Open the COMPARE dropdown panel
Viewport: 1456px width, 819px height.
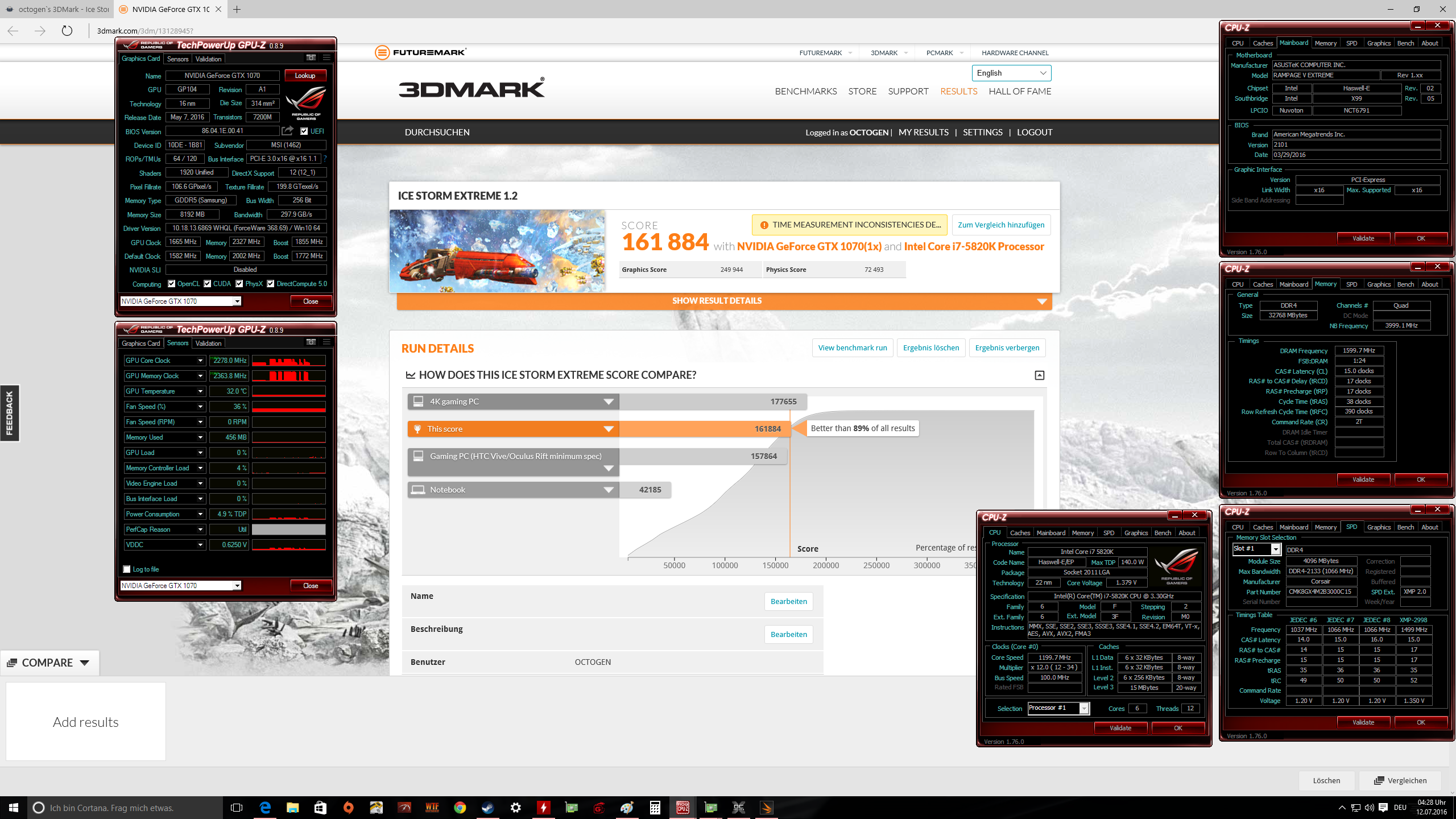pos(49,663)
